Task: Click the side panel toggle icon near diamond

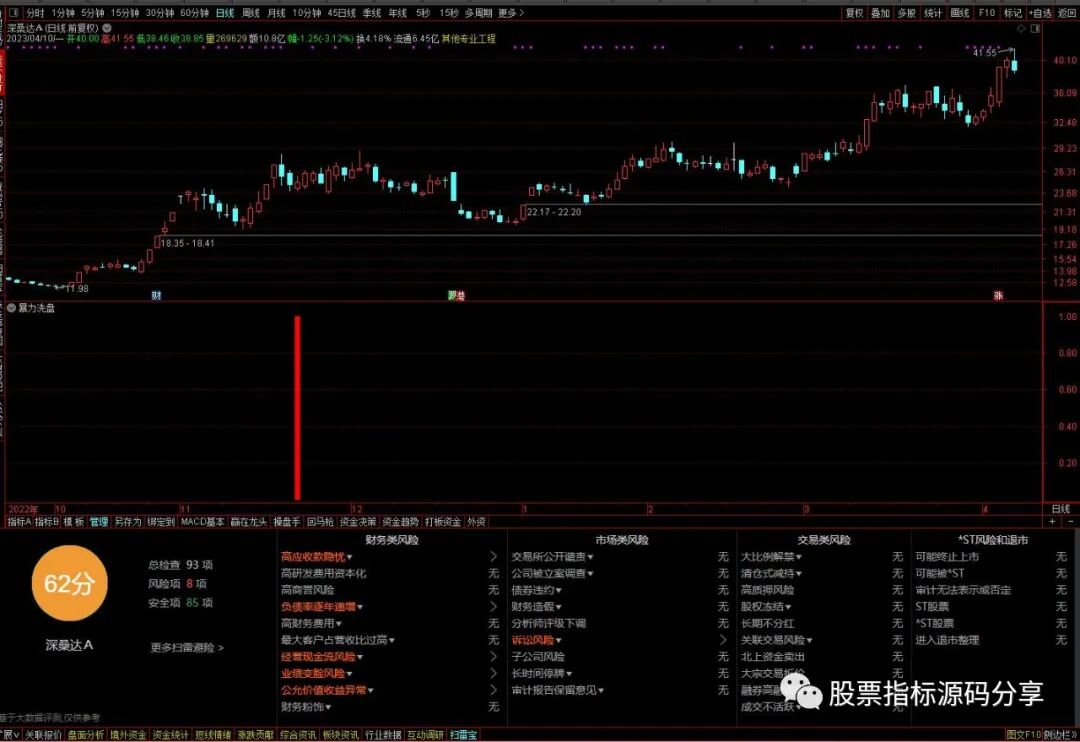Action: pos(1035,28)
